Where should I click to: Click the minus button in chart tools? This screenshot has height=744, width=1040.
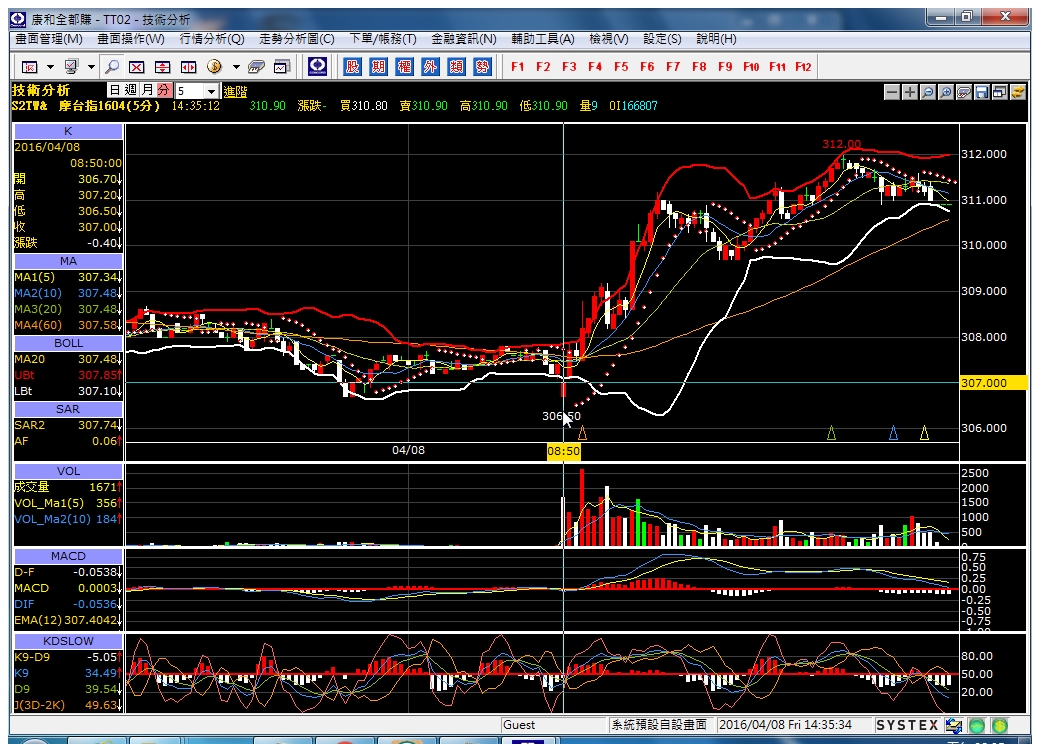(x=892, y=92)
